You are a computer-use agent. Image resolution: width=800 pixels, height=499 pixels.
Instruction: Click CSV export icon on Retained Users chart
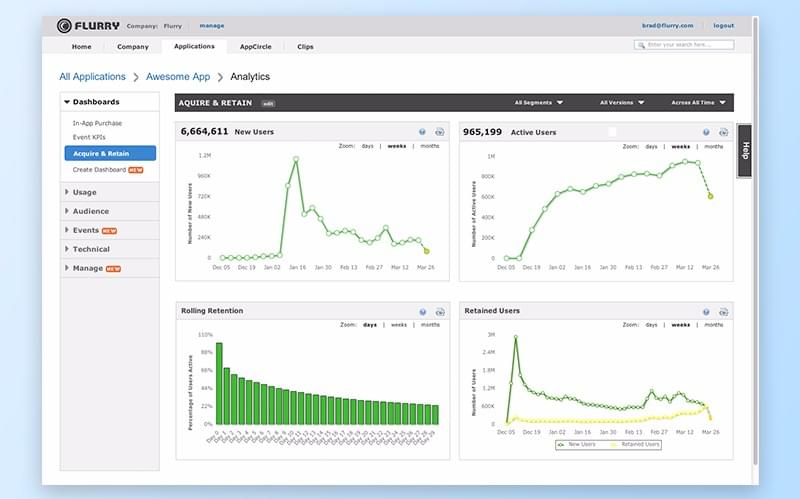(723, 312)
